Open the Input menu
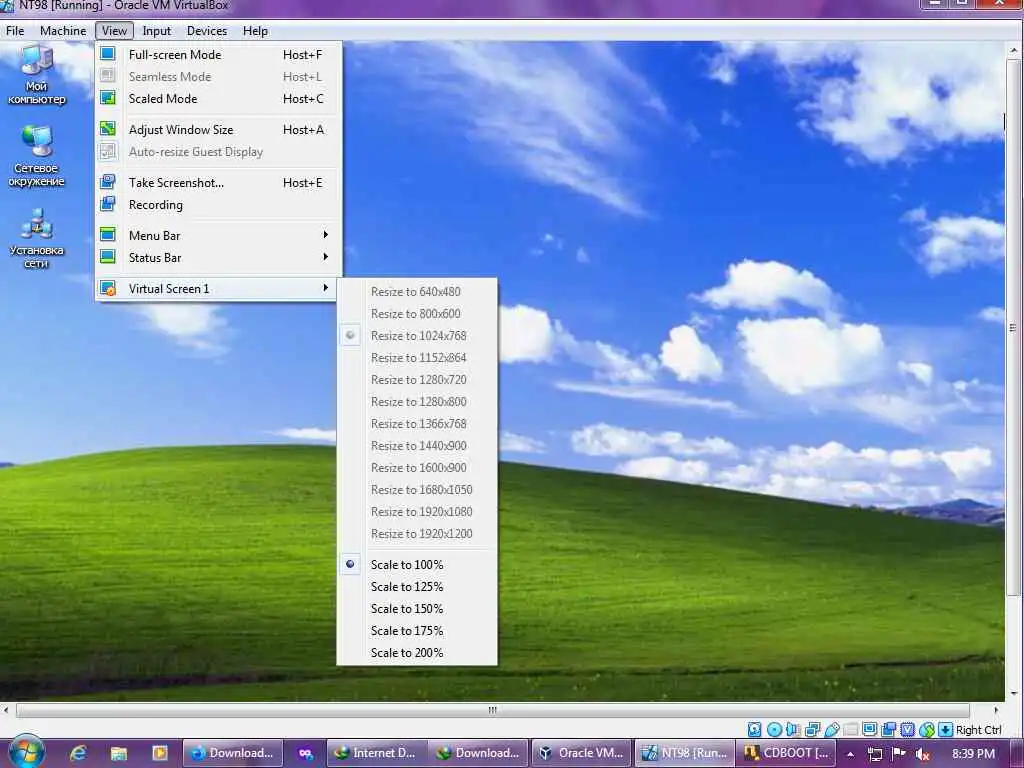Image resolution: width=1024 pixels, height=768 pixels. click(156, 31)
